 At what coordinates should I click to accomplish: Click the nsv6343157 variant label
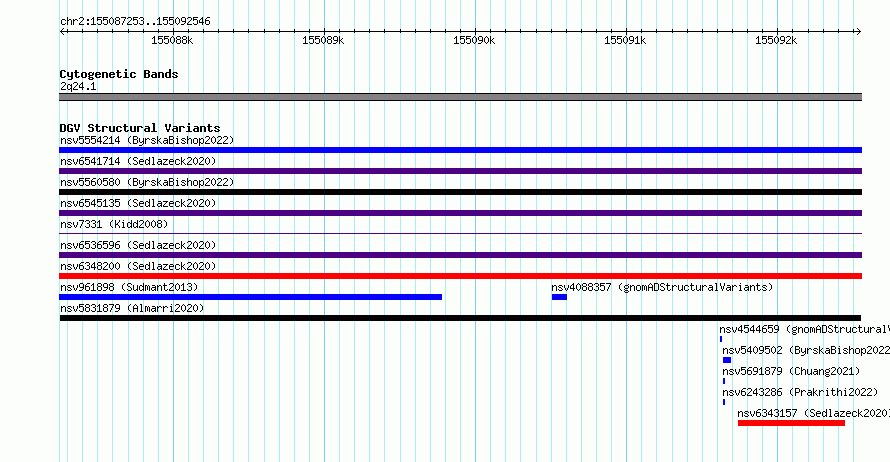tap(813, 413)
